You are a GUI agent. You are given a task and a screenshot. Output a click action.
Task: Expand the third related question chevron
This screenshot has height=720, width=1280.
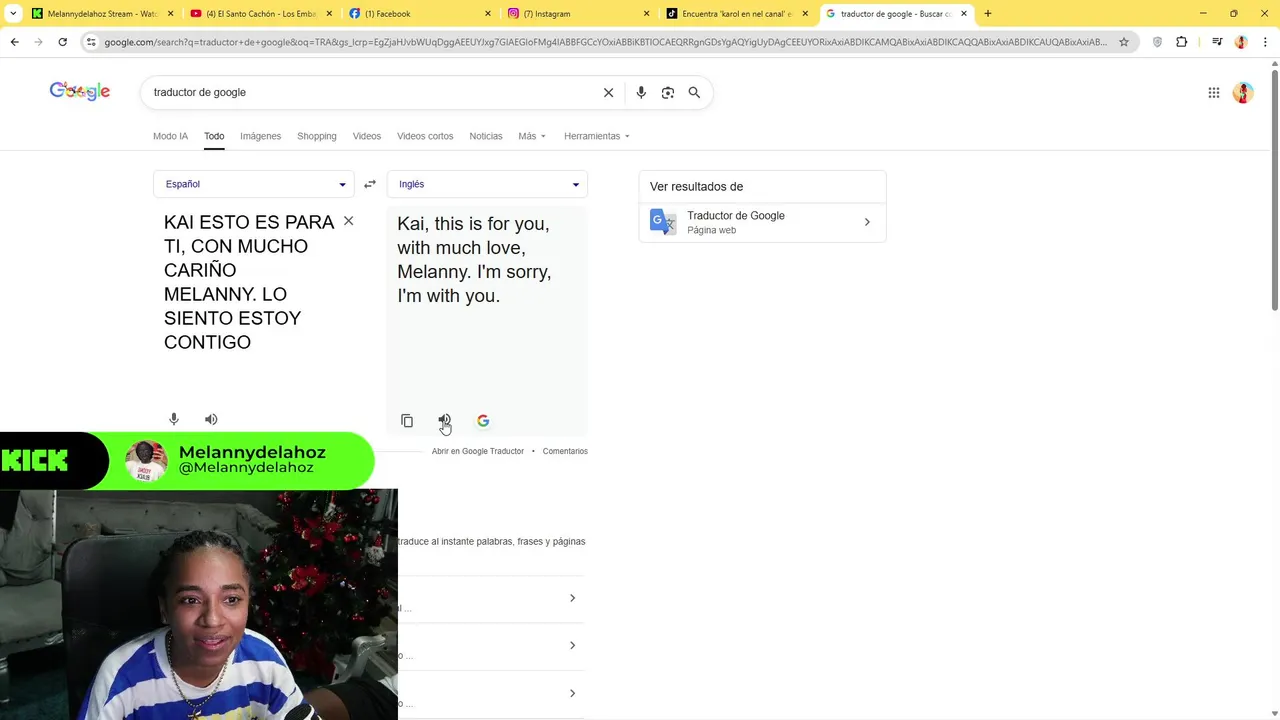(x=572, y=693)
